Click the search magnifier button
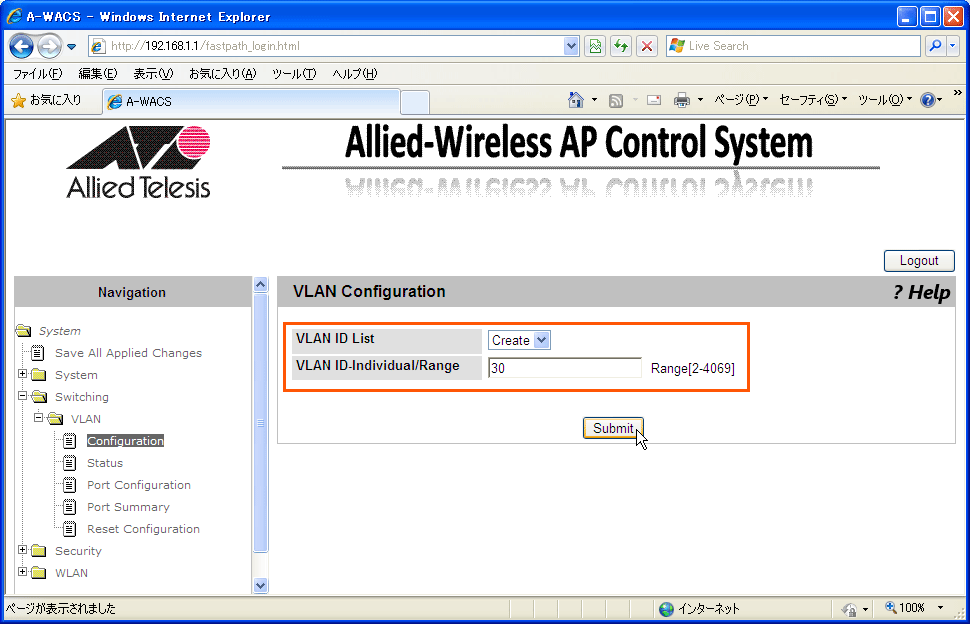Viewport: 970px width, 624px height. pos(935,46)
